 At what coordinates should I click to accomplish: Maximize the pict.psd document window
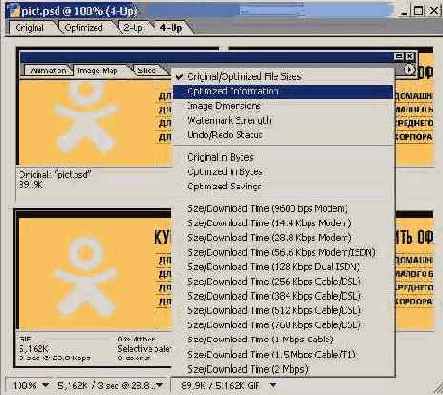click(x=418, y=11)
